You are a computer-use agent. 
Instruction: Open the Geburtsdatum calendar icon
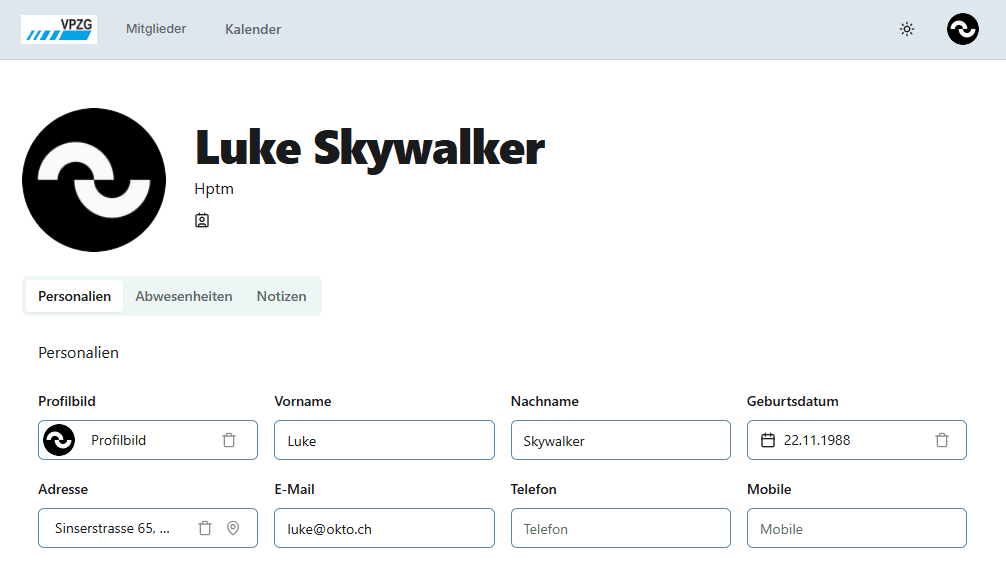[768, 440]
